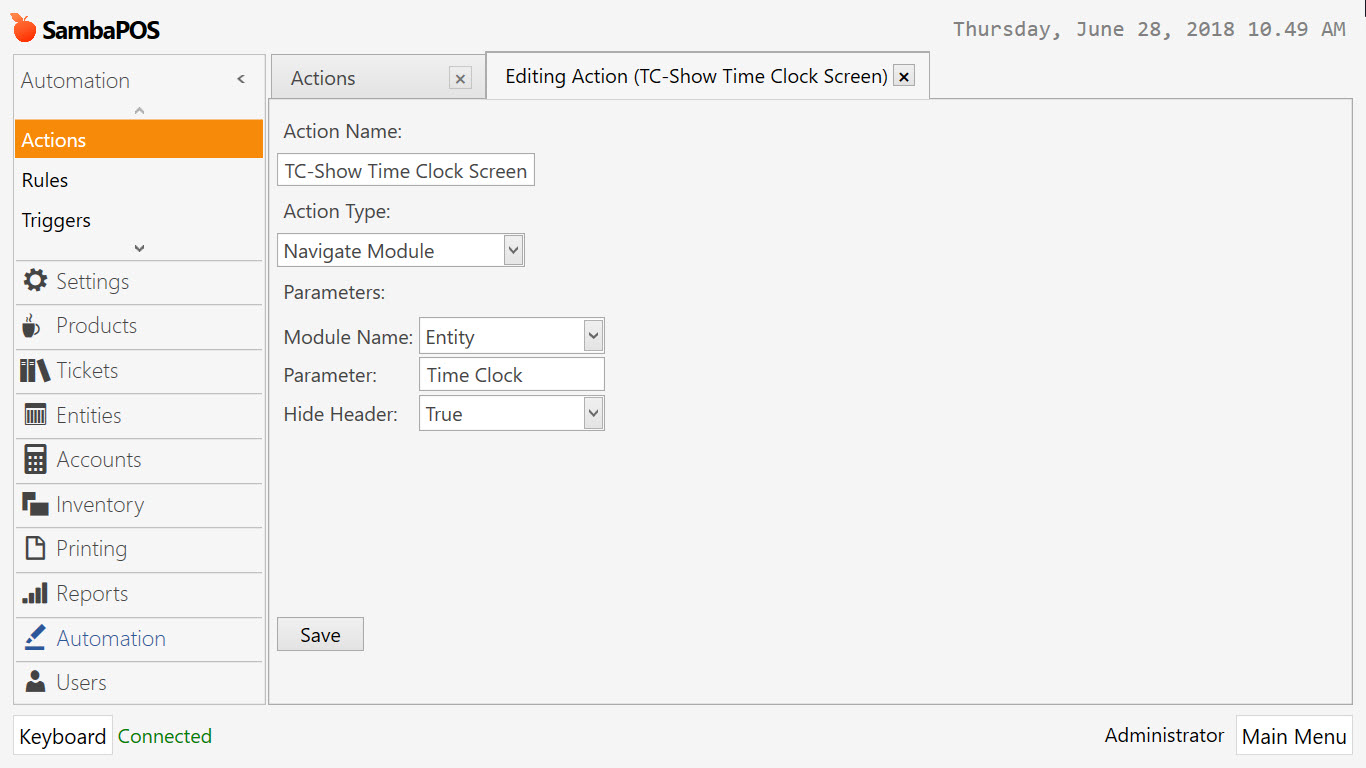1366x768 pixels.
Task: Click the SambaPOS logo
Action: [x=85, y=29]
